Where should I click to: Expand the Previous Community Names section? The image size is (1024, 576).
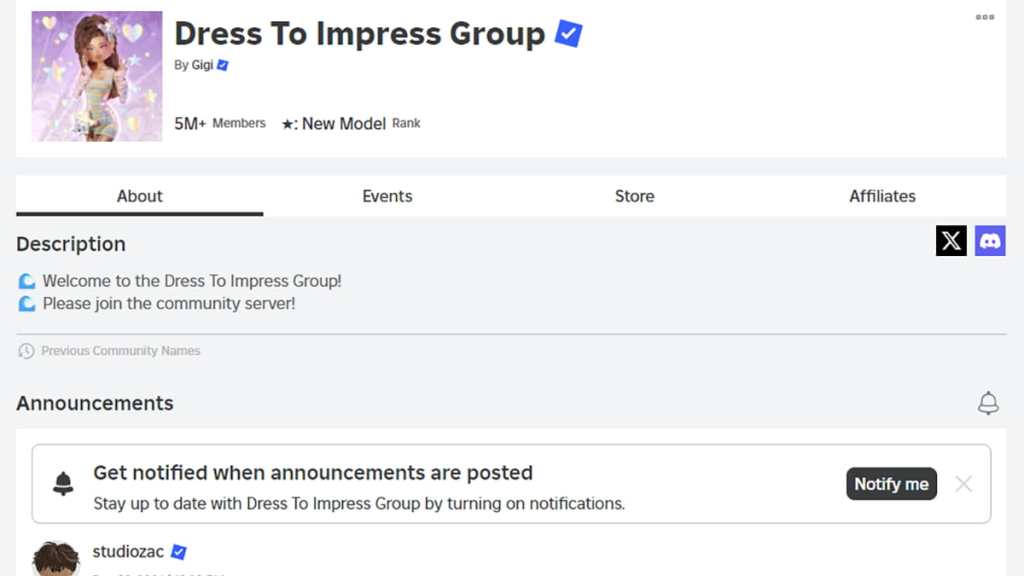tap(120, 351)
